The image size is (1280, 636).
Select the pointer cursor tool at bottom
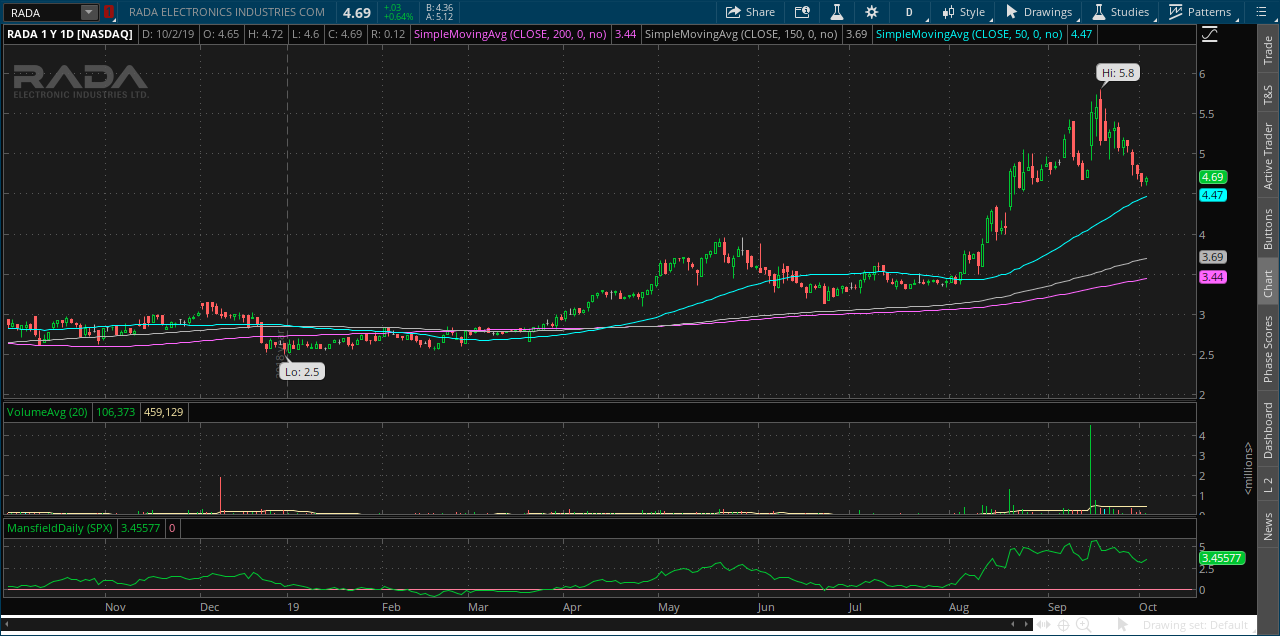[x=1123, y=625]
